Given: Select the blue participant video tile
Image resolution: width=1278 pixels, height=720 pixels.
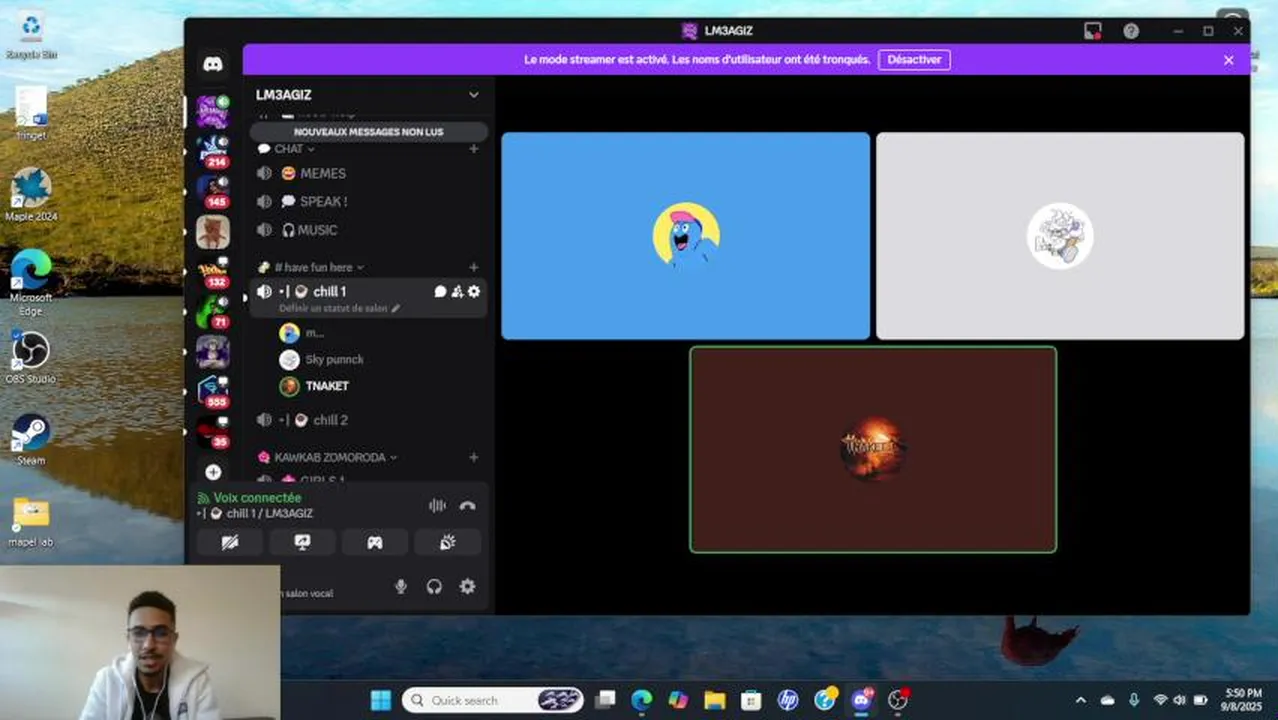Looking at the screenshot, I should coord(686,236).
